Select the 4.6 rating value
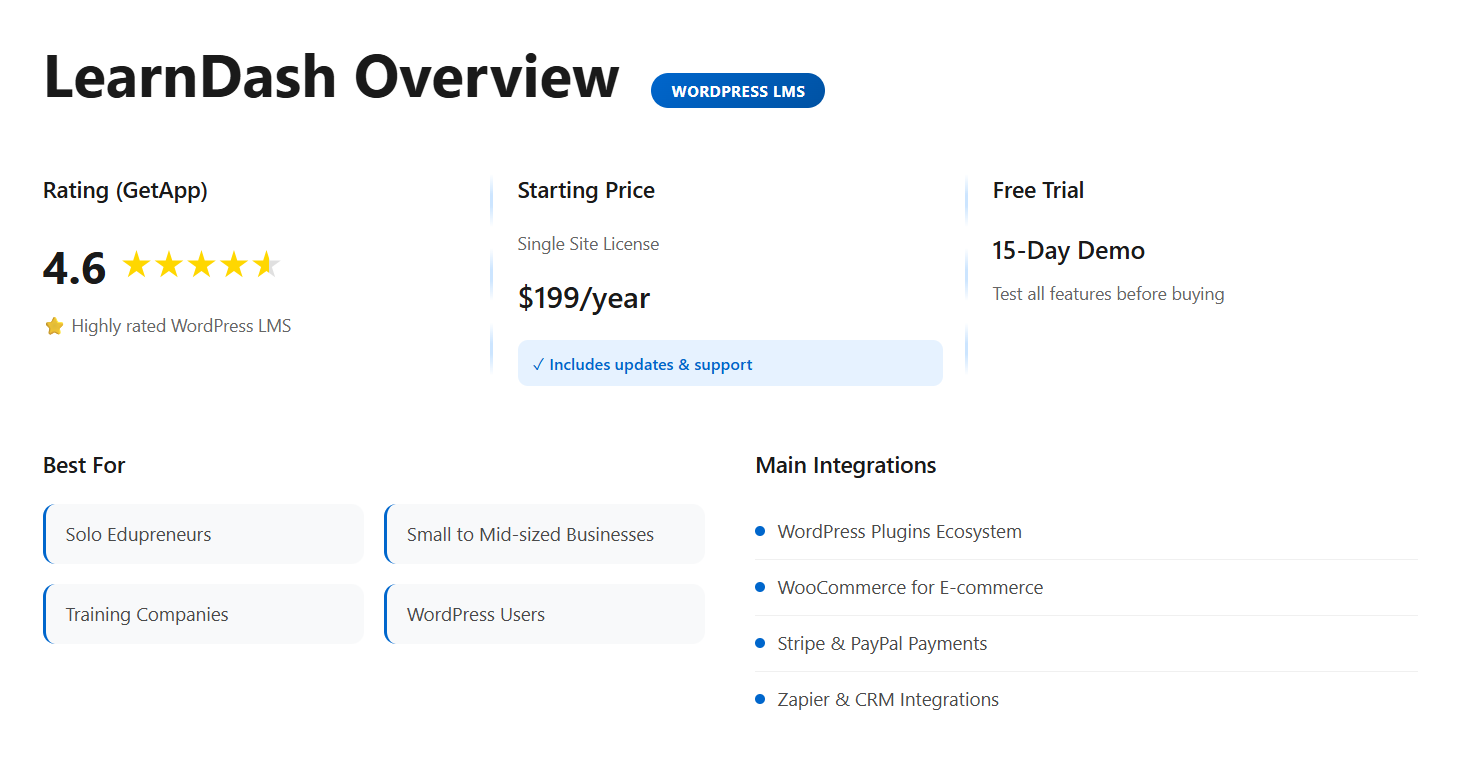Viewport: 1457px width, 762px height. click(x=74, y=268)
